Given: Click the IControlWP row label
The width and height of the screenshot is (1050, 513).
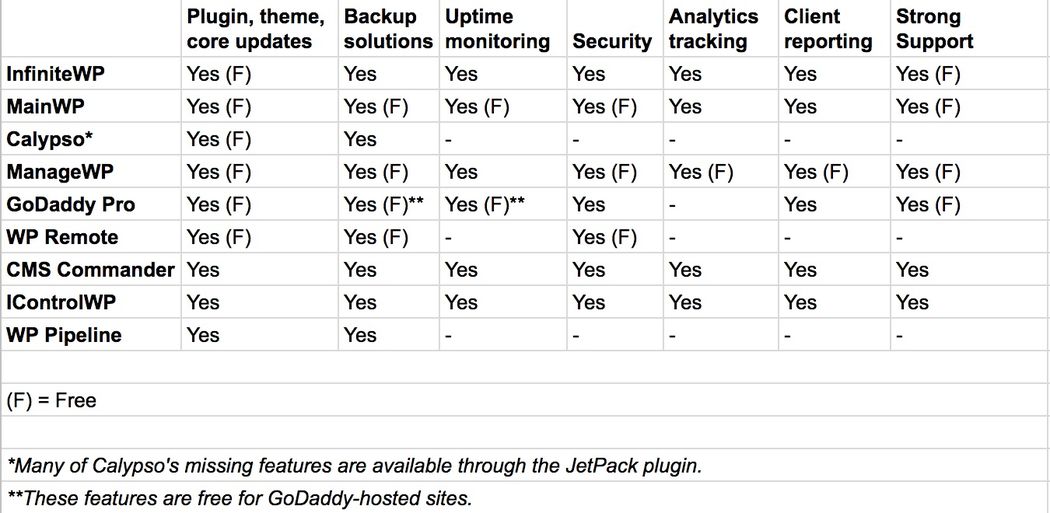Looking at the screenshot, I should tap(91, 302).
